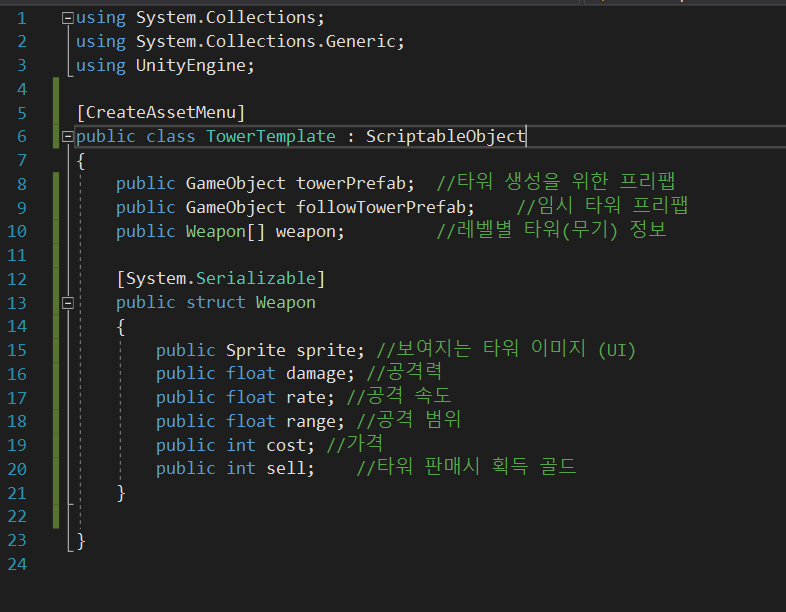Screen dimensions: 786x612
Task: Place cursor on CreateAssetMenu attribute
Action: 160,112
